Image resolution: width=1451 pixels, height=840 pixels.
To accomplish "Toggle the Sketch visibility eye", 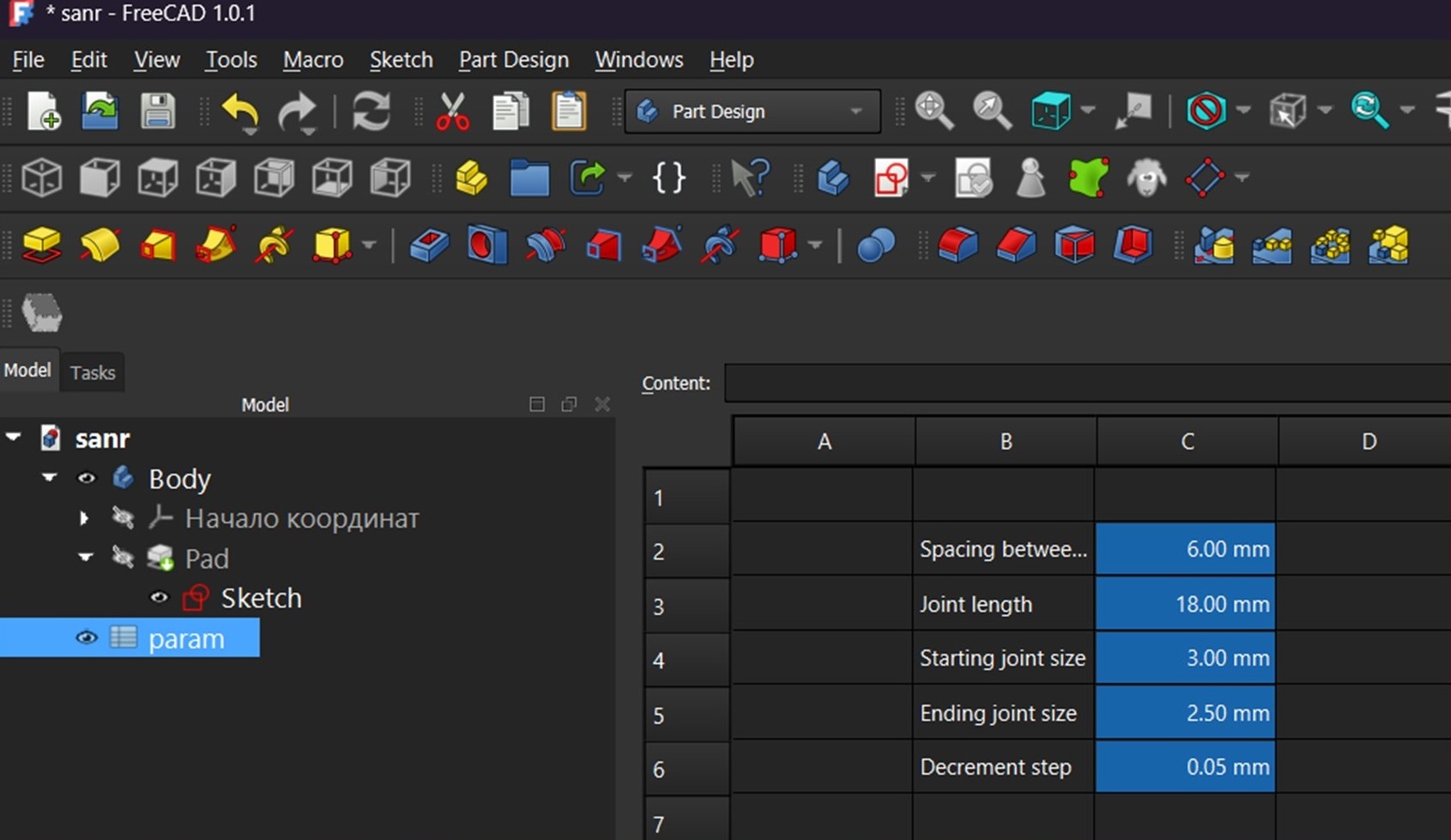I will 159,597.
